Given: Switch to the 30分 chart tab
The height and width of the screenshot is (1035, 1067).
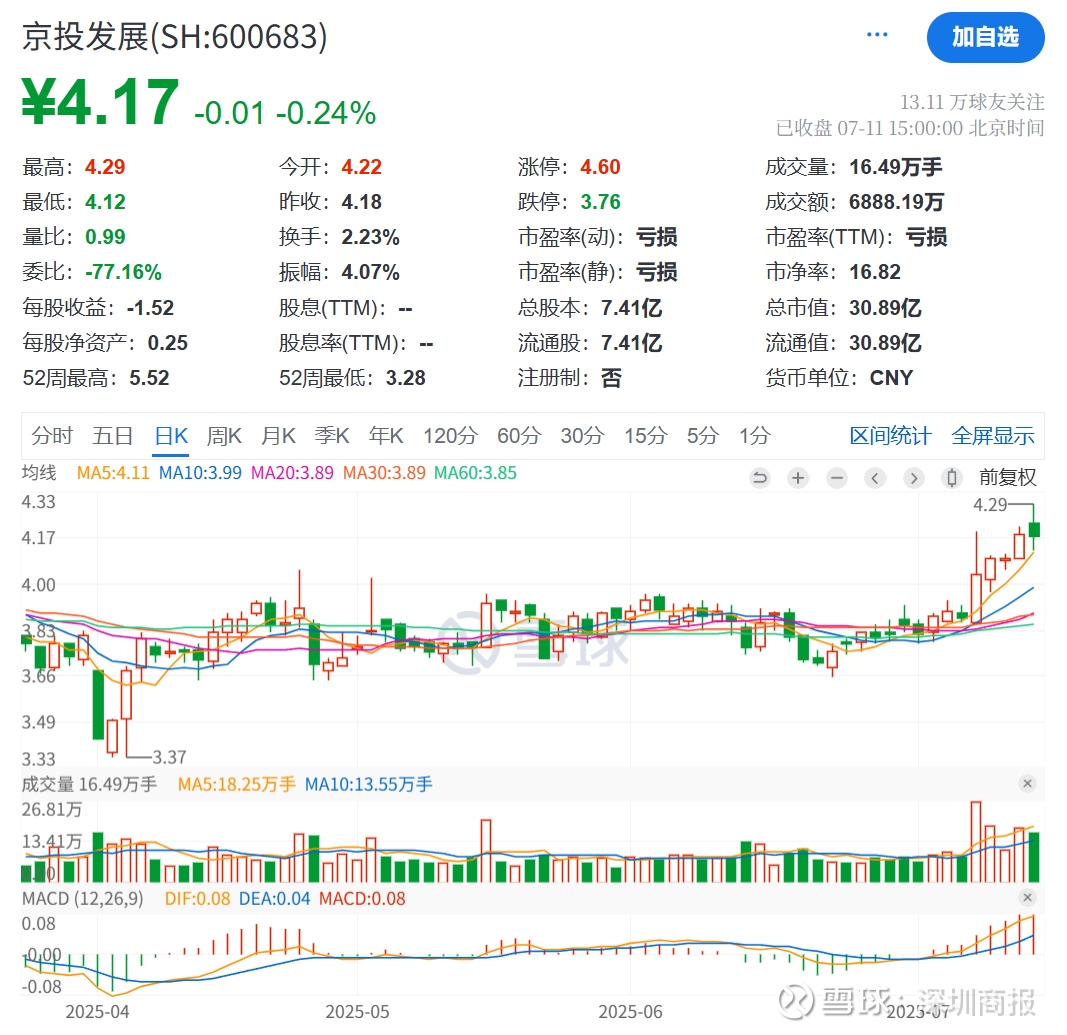Looking at the screenshot, I should [582, 436].
